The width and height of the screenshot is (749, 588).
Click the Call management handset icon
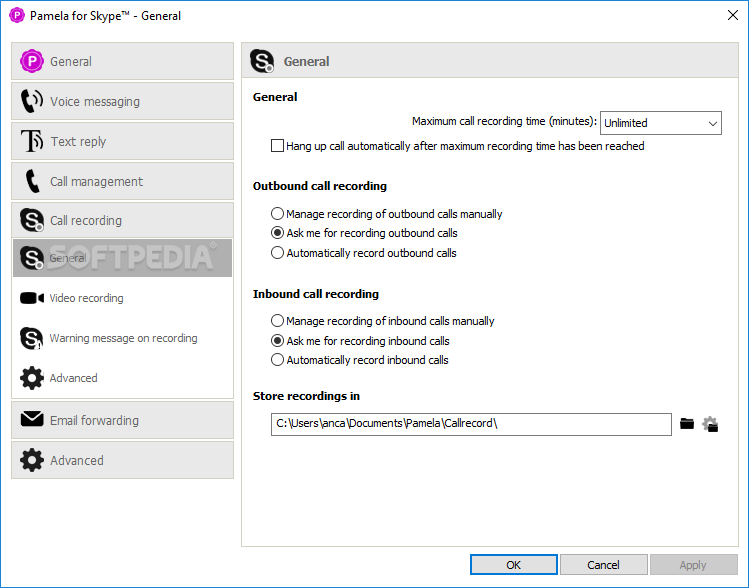click(x=32, y=181)
